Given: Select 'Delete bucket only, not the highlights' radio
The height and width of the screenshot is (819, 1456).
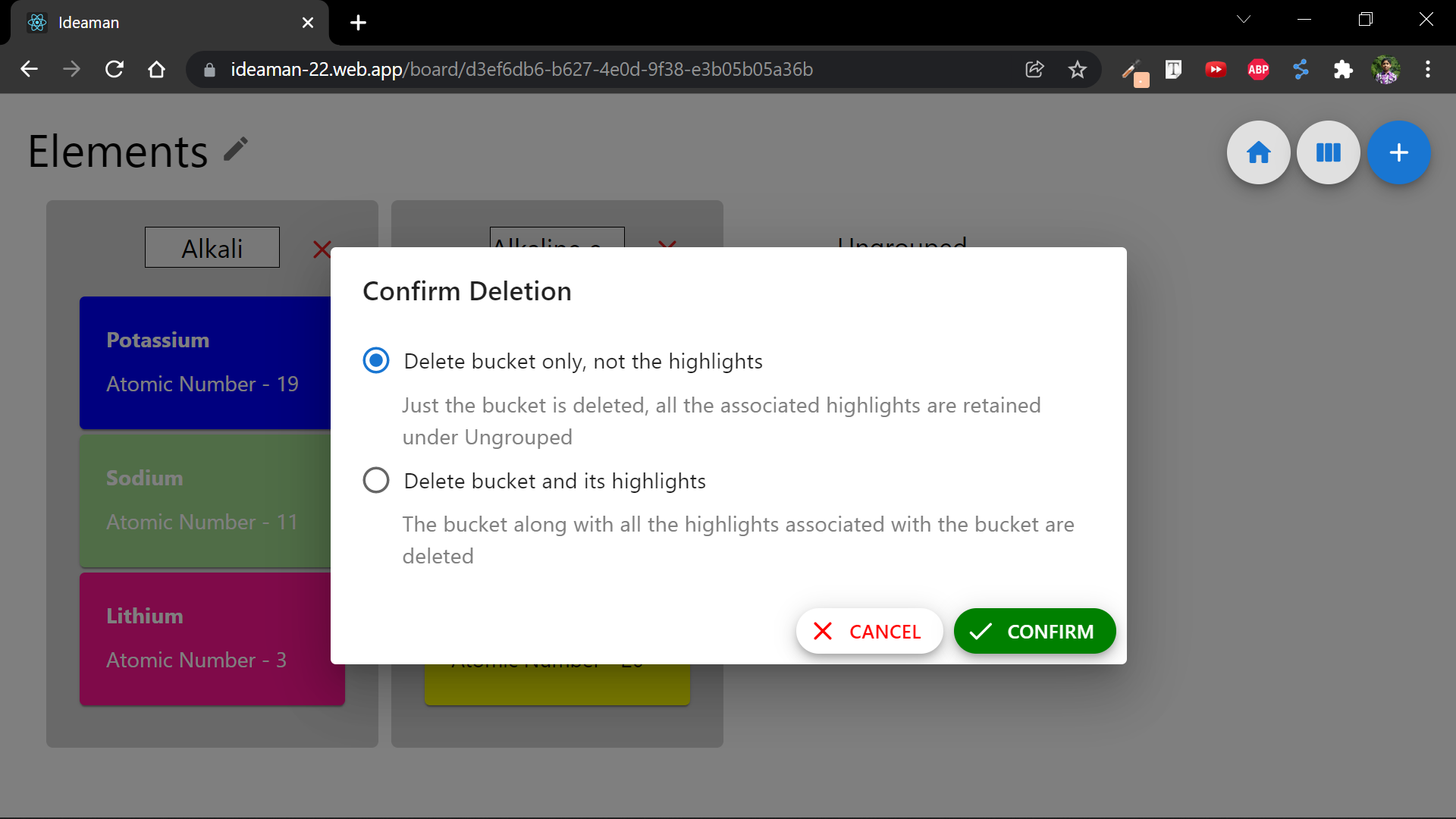Looking at the screenshot, I should pyautogui.click(x=376, y=361).
